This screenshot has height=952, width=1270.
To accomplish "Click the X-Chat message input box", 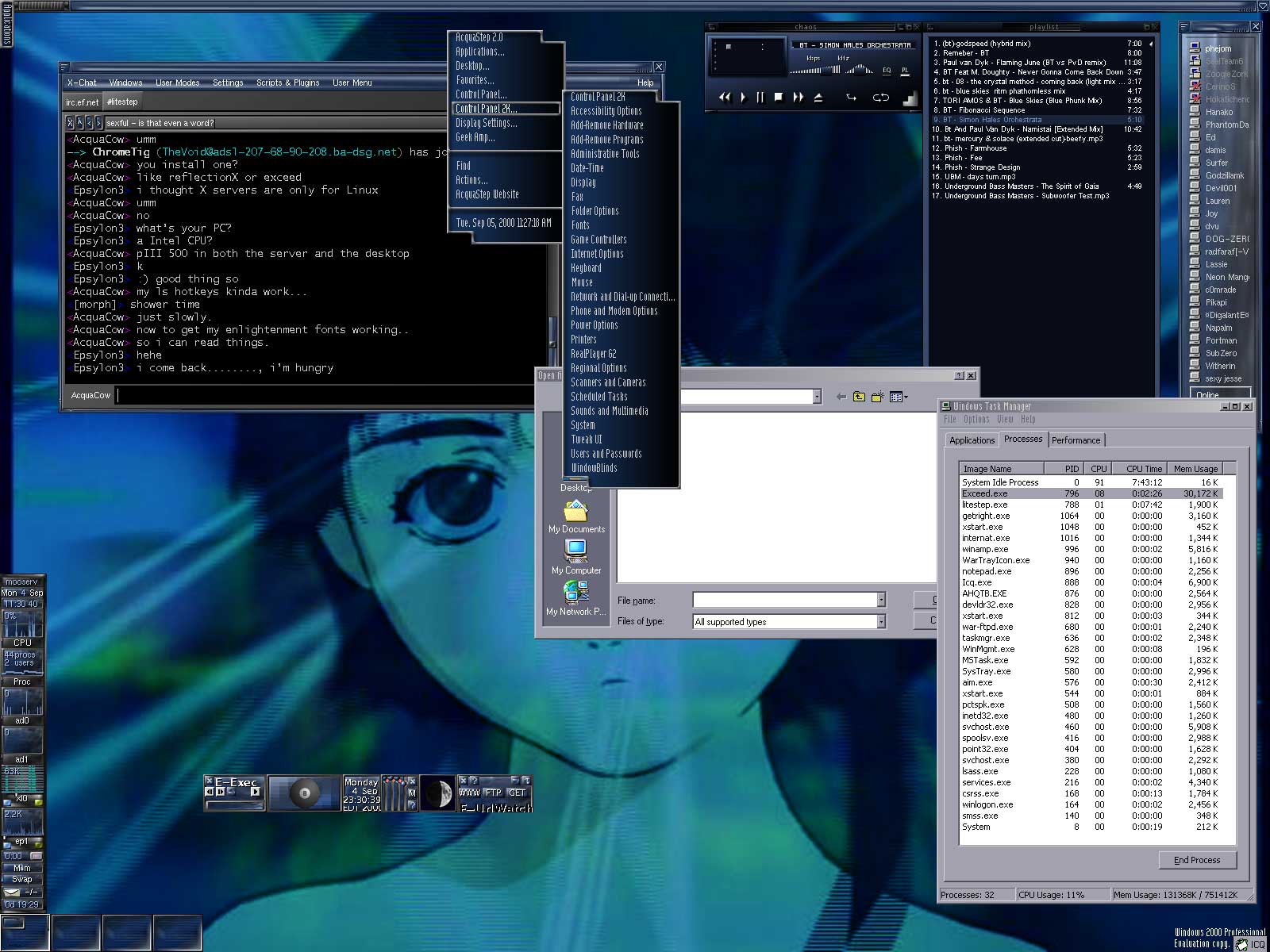I will 325,395.
